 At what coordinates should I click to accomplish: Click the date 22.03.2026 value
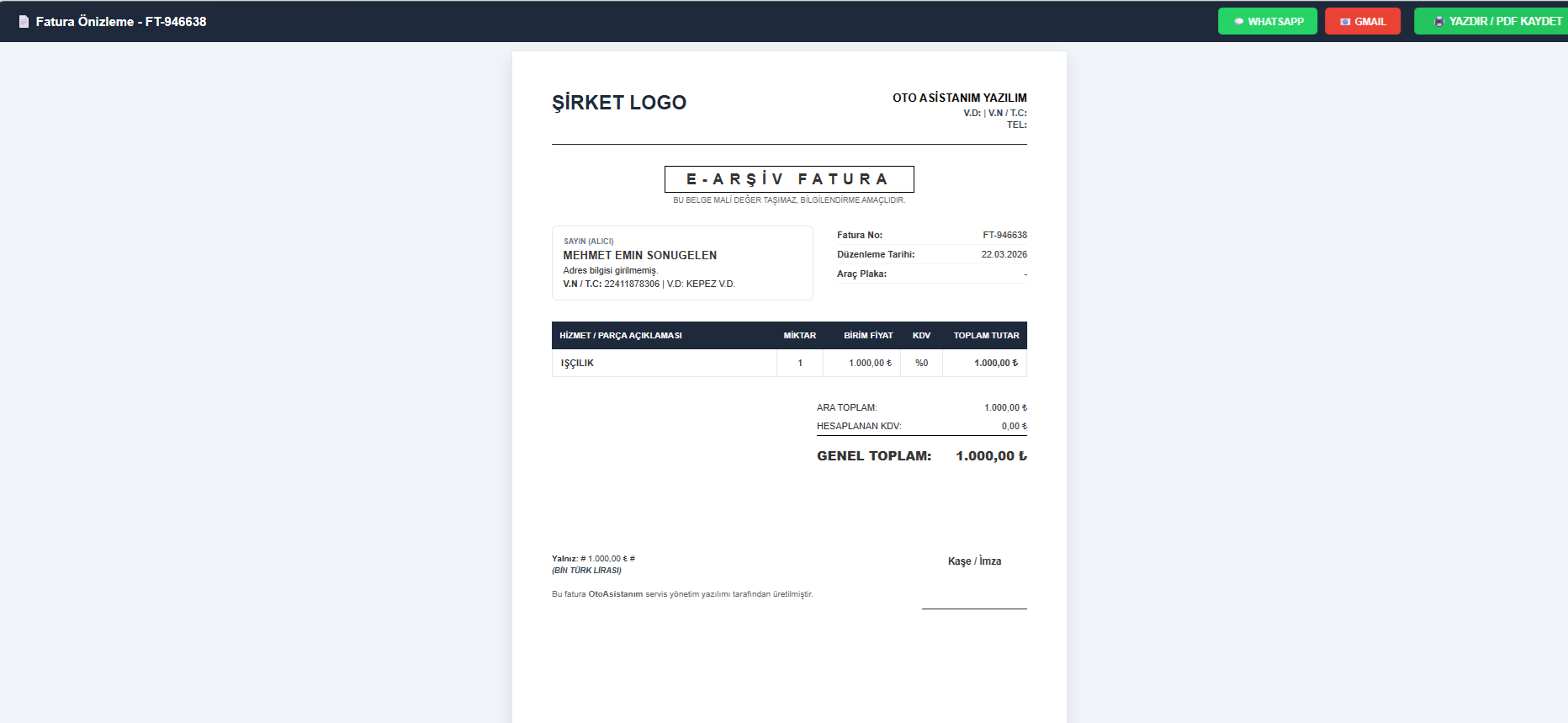tap(1004, 254)
